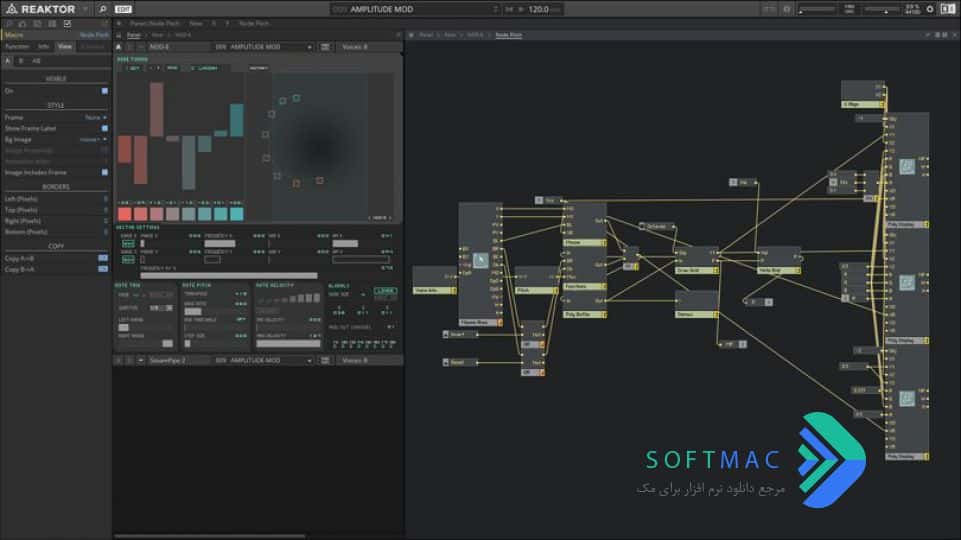Click the 120.0 tempo value
Screen dimensions: 961x540
tap(539, 9)
